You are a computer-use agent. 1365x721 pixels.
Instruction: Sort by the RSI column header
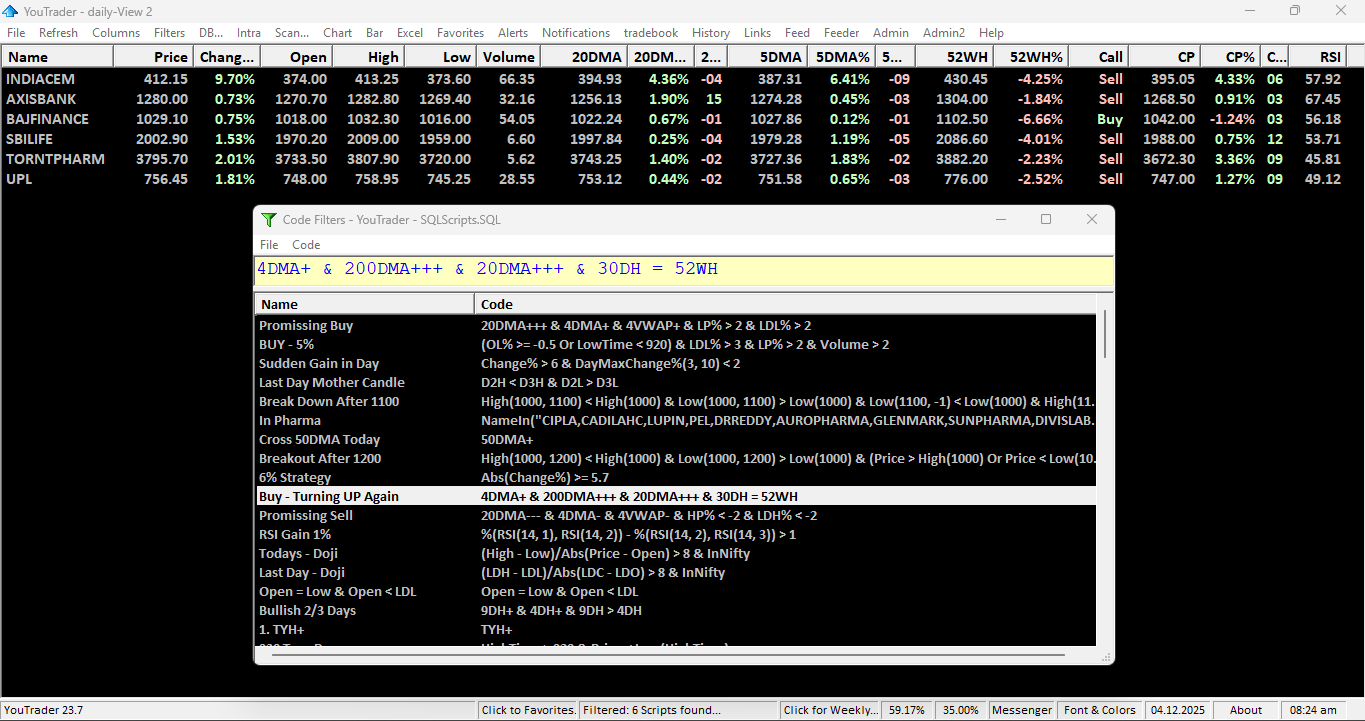point(1316,57)
